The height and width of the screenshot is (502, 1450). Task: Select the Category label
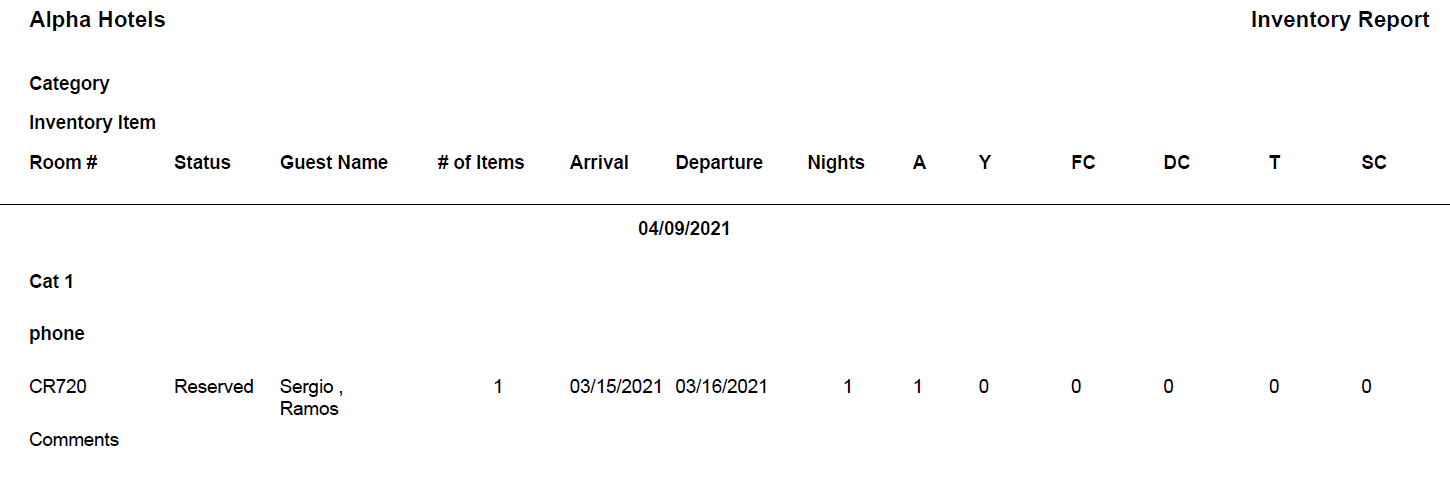(69, 84)
